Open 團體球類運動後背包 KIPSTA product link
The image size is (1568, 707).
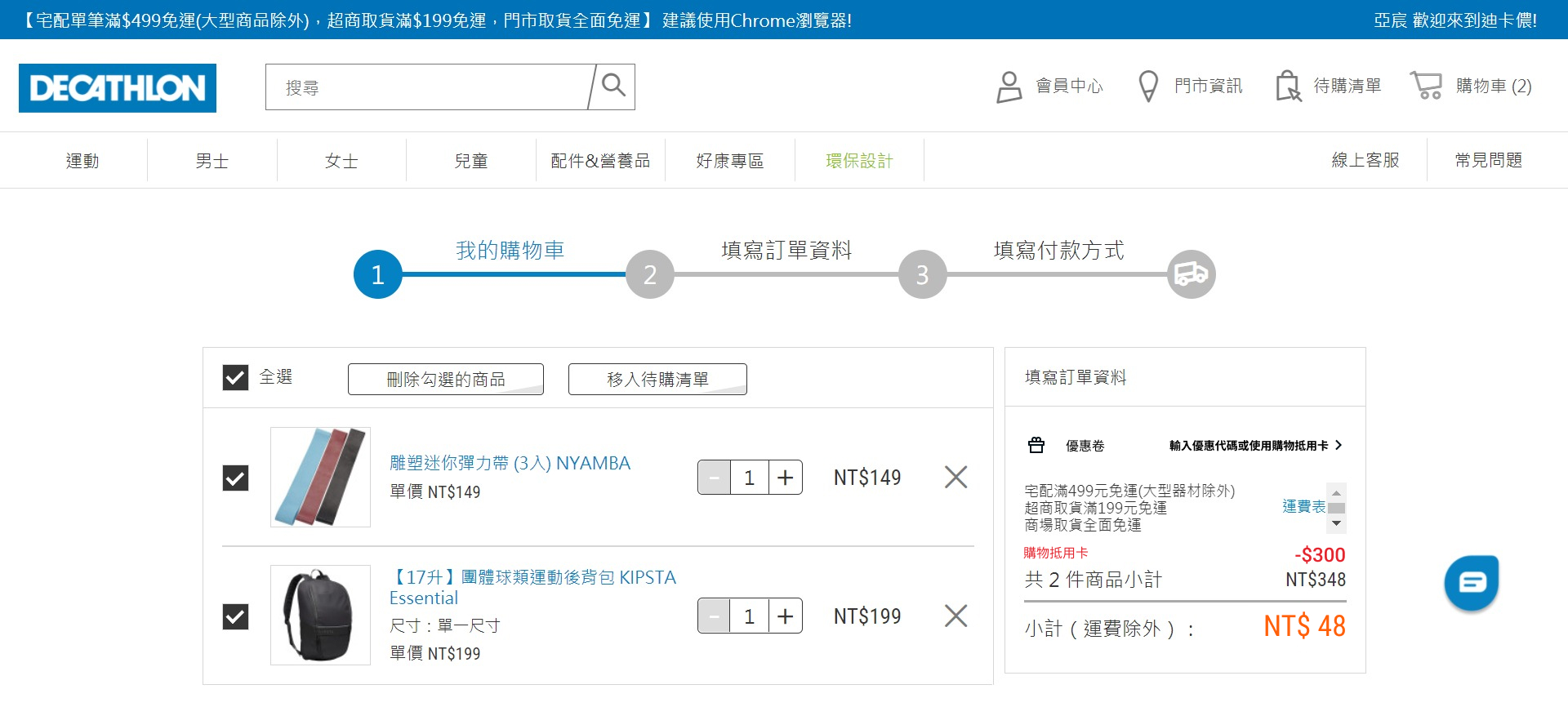532,587
